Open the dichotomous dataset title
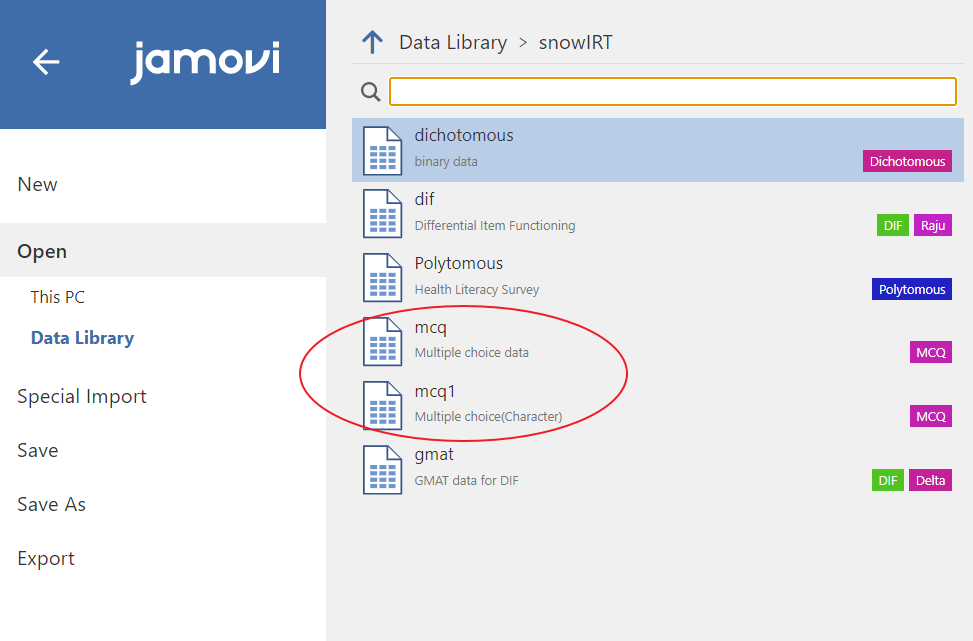Screen dimensions: 973x641 (x=464, y=135)
